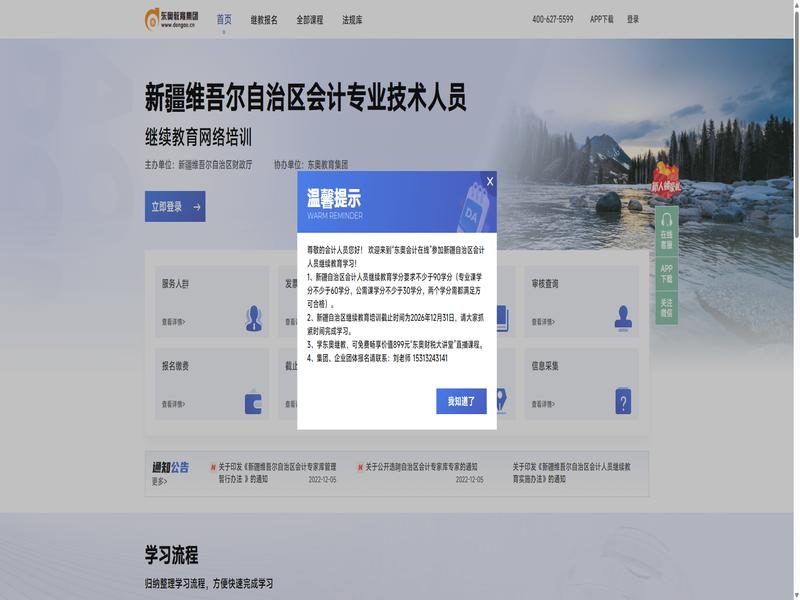Screen dimensions: 800x600
Task: Click the 我知道了 confirmation button
Action: click(x=461, y=401)
